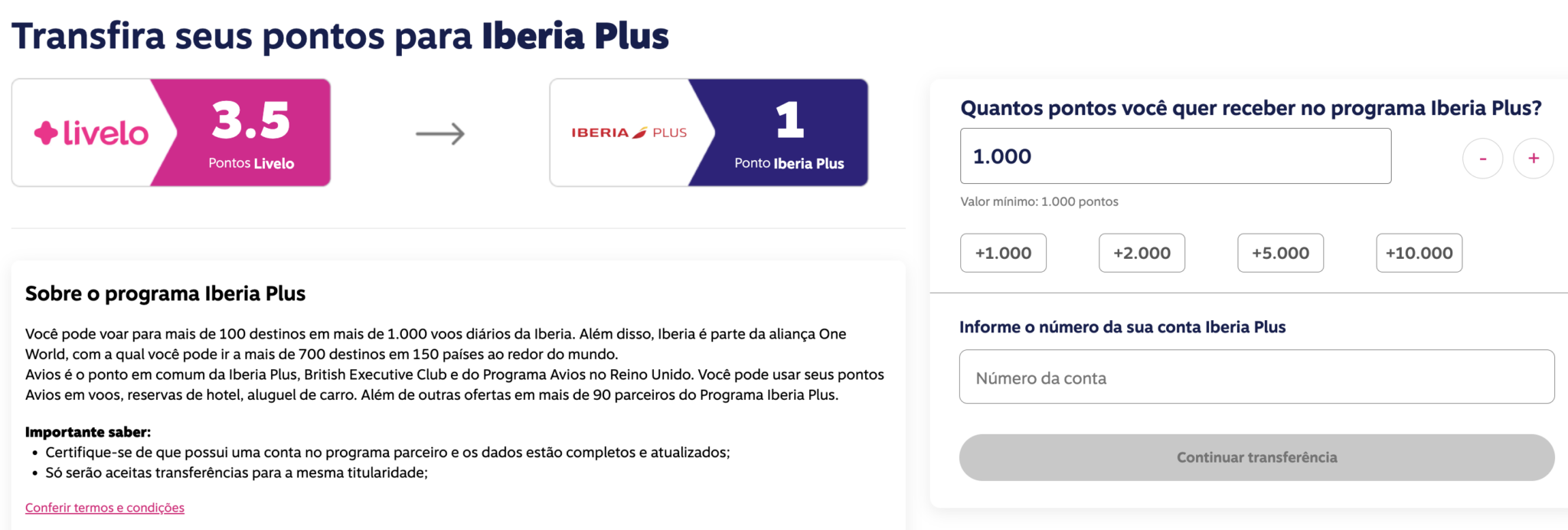Open Conferir termos e condições
The width and height of the screenshot is (1568, 530).
point(104,507)
